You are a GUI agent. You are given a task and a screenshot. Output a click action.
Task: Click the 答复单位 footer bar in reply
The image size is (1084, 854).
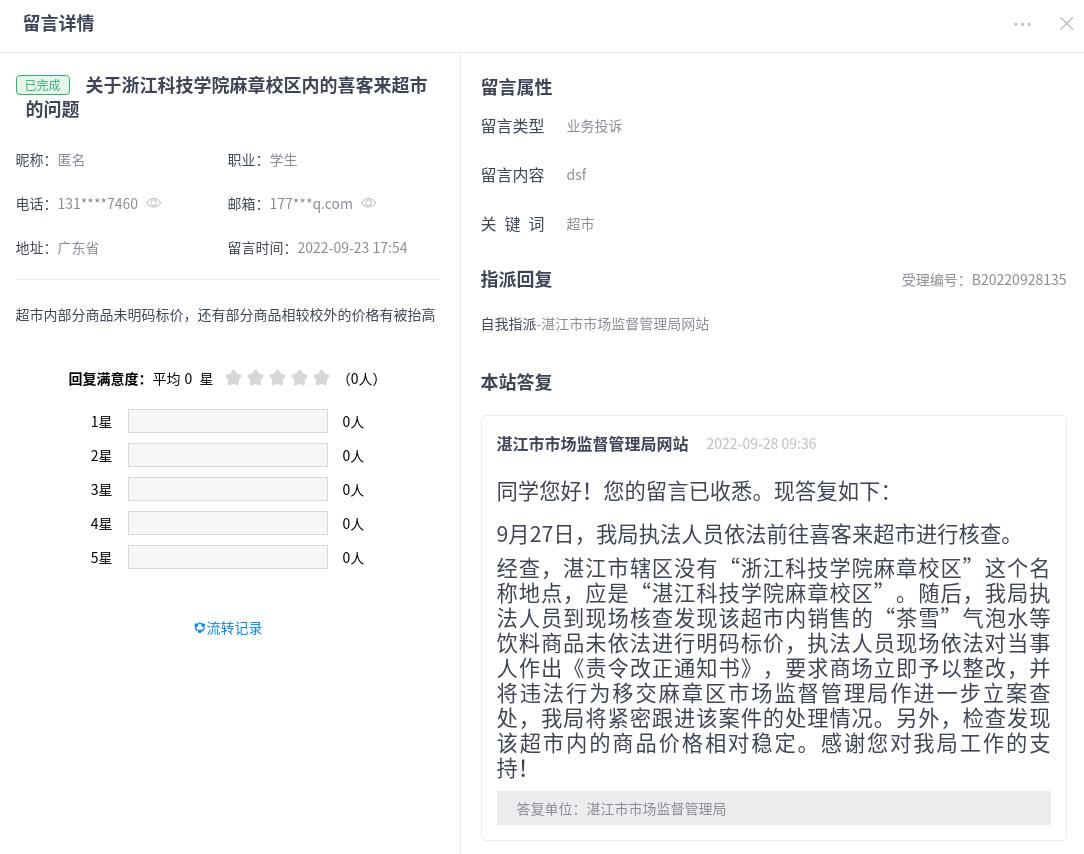[x=773, y=808]
